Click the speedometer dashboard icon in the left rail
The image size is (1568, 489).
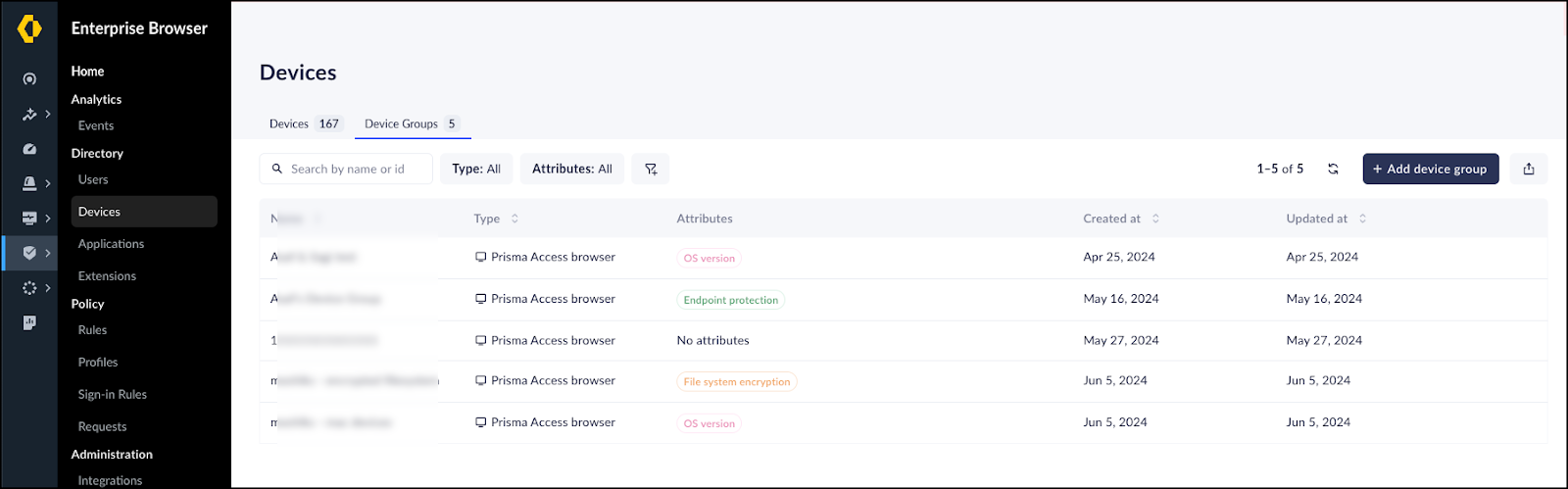(29, 149)
